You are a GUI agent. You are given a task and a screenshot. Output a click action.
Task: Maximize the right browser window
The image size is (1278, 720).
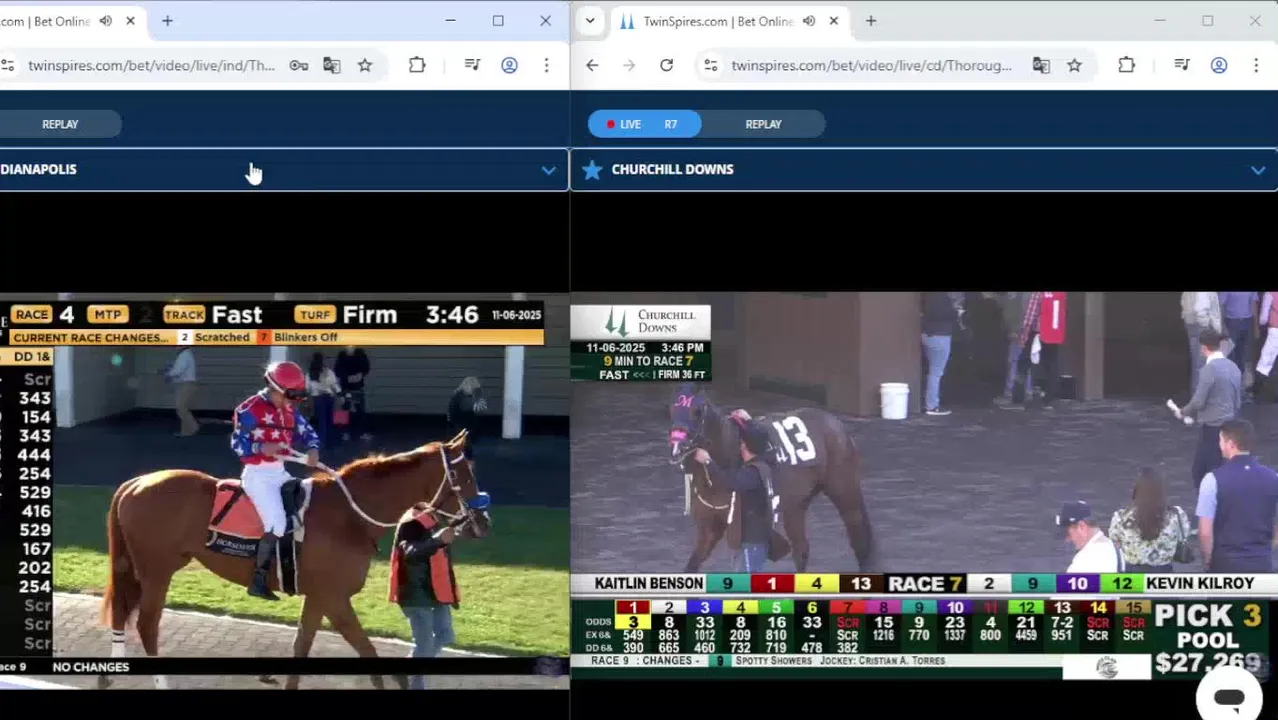[x=1207, y=21]
